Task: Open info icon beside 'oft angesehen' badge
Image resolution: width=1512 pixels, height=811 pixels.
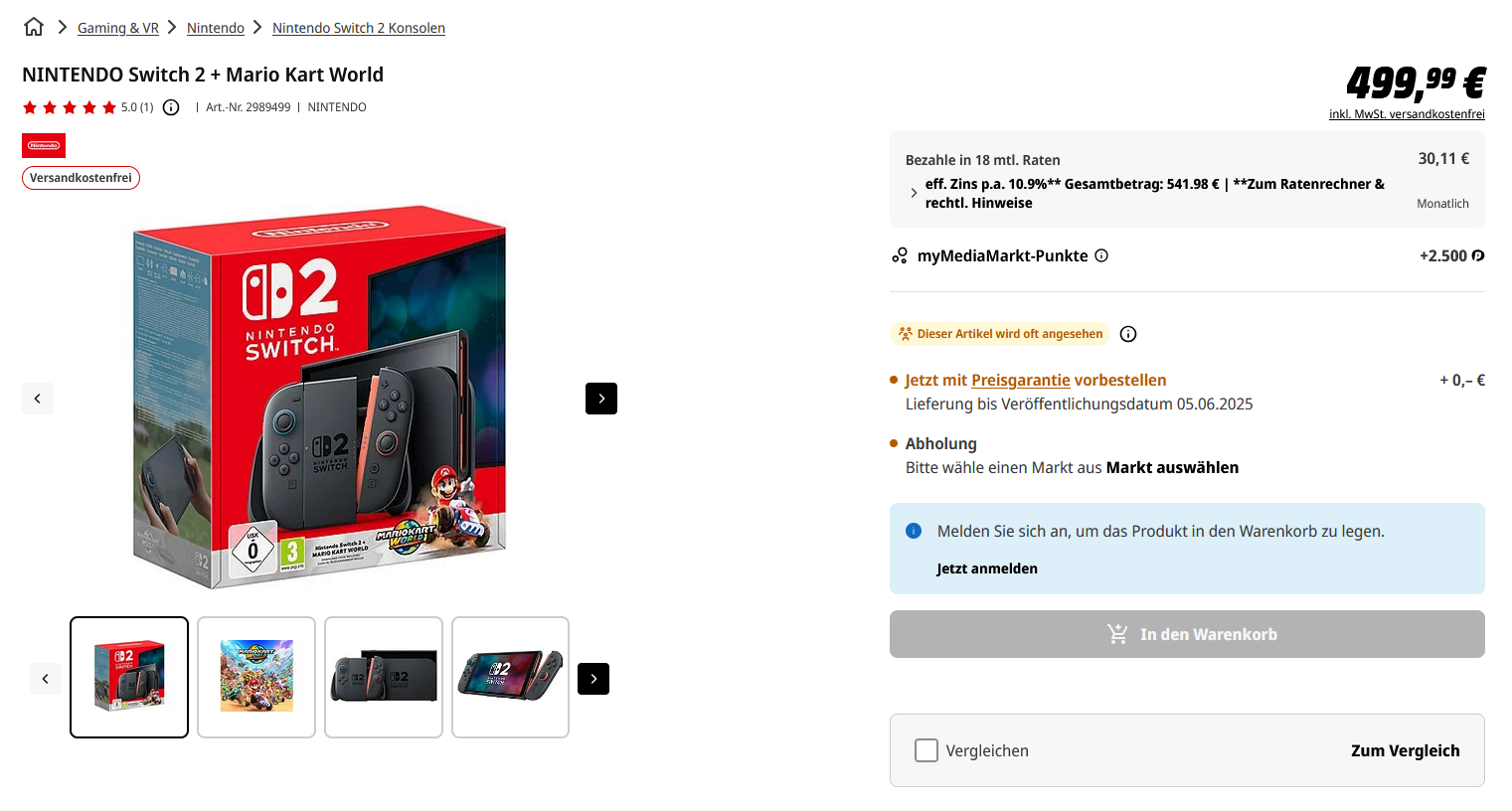Action: point(1128,334)
